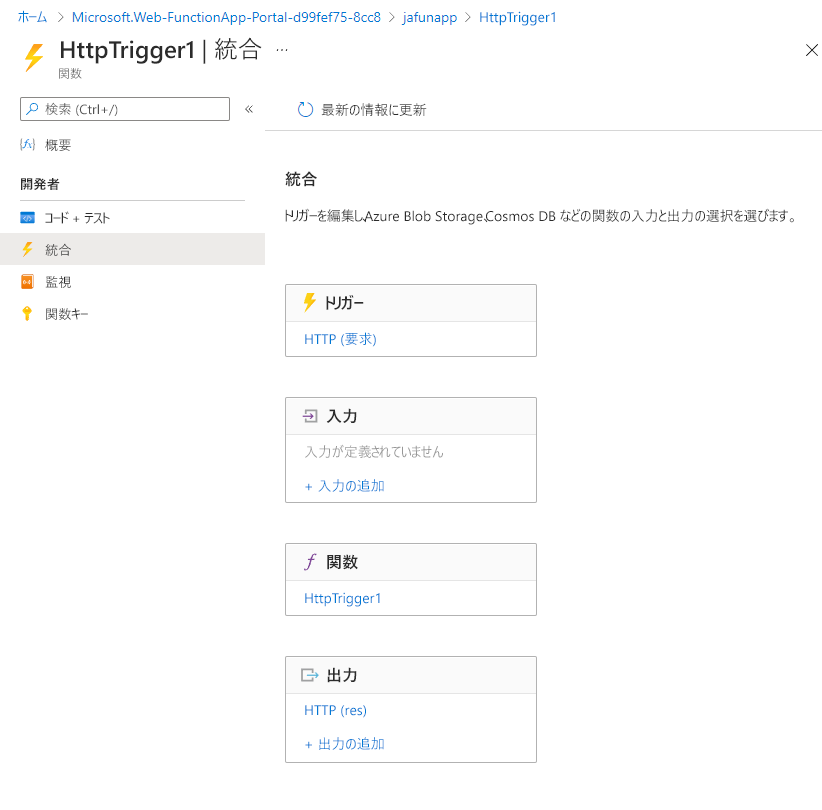Click the トリガー card header label
The image size is (822, 810).
[344, 303]
